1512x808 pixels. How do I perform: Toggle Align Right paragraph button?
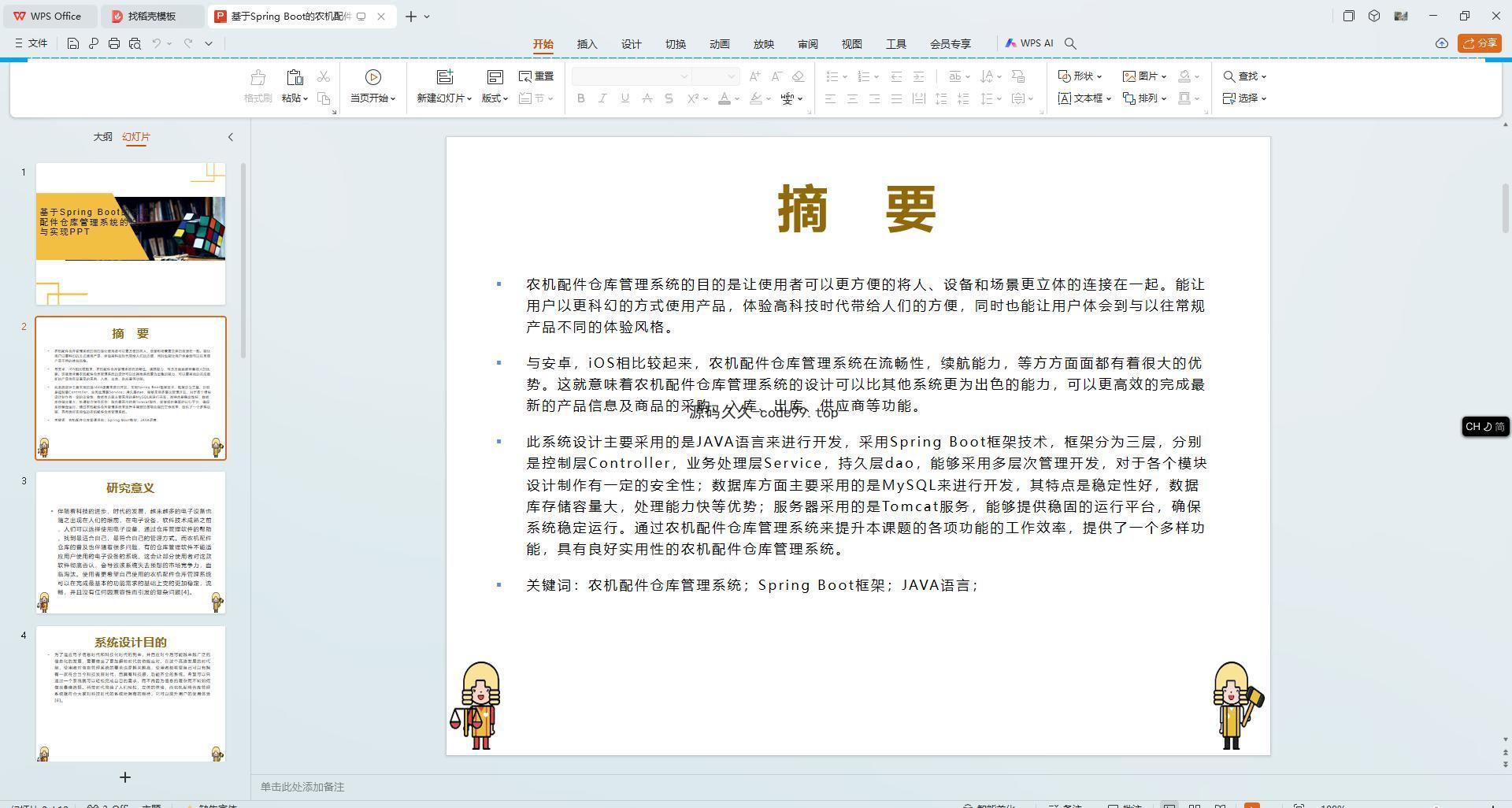pyautogui.click(x=874, y=98)
